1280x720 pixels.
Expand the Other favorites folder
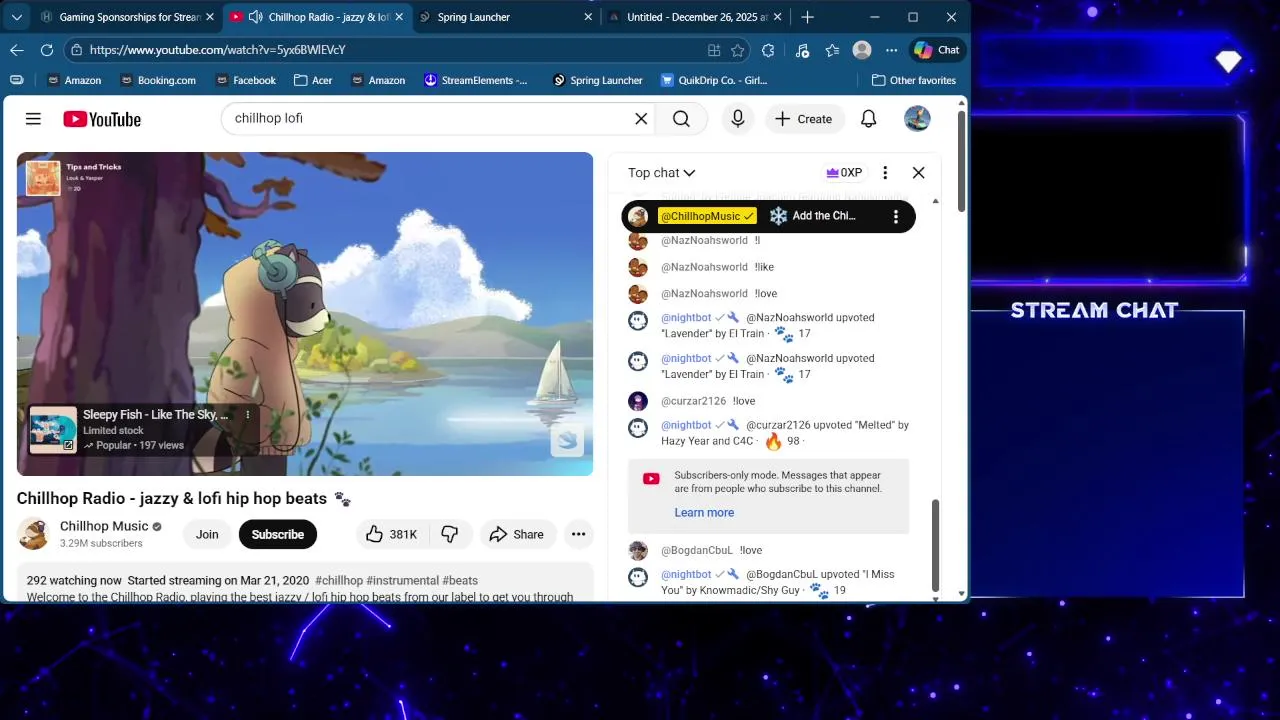pos(914,80)
